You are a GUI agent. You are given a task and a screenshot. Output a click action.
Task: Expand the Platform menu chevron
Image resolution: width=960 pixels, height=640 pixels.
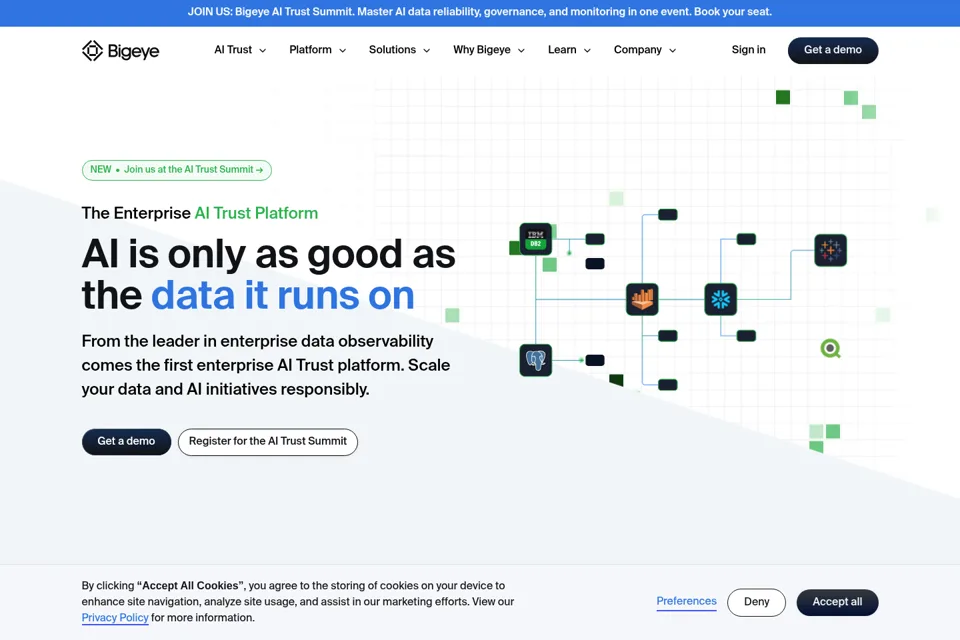click(x=342, y=51)
